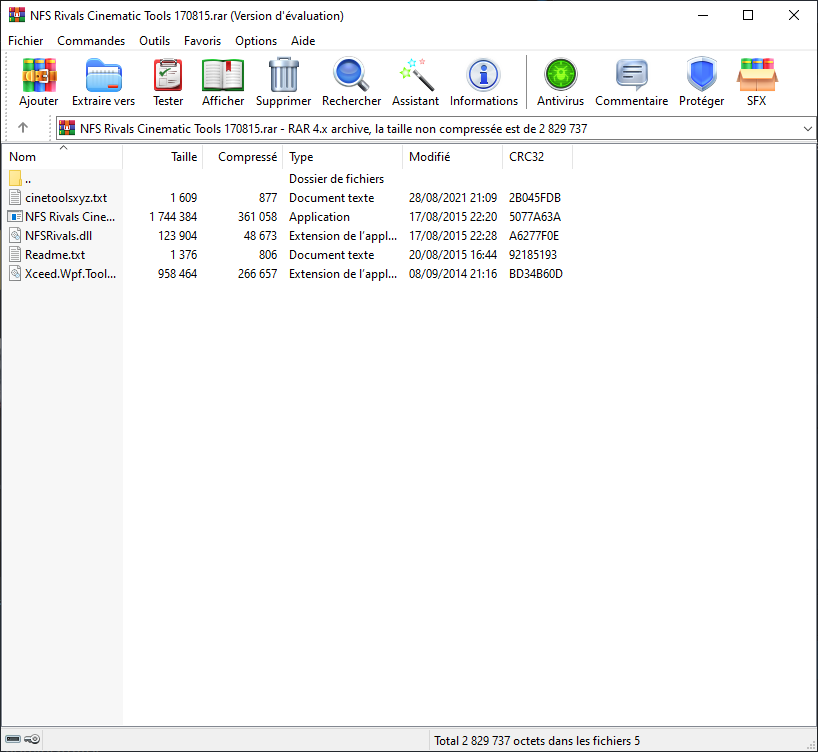The width and height of the screenshot is (818, 752).
Task: Click the date 20/08/2015 16:44
Action: click(x=453, y=255)
